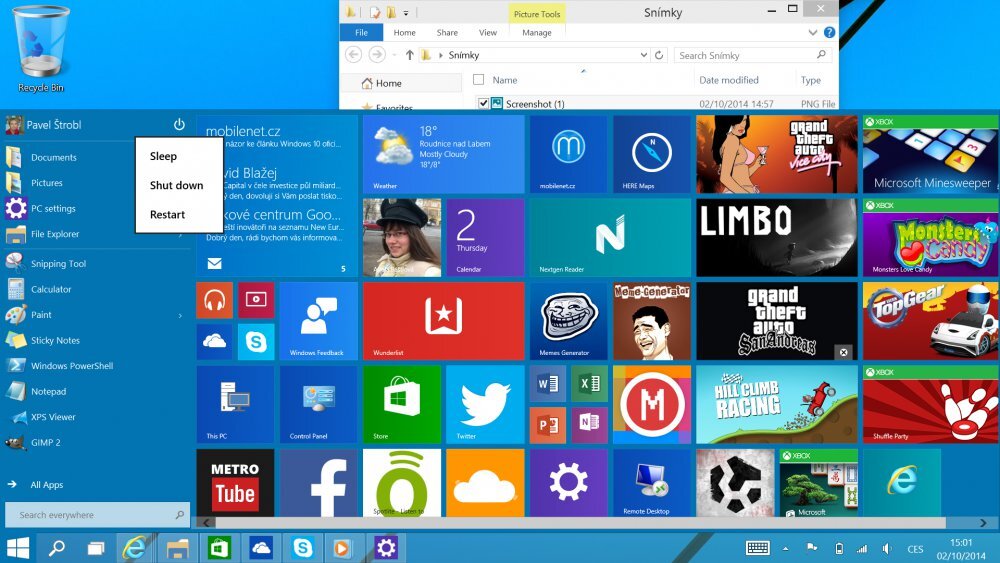
Task: Open the on-screen keyboard tray icon
Action: [758, 548]
